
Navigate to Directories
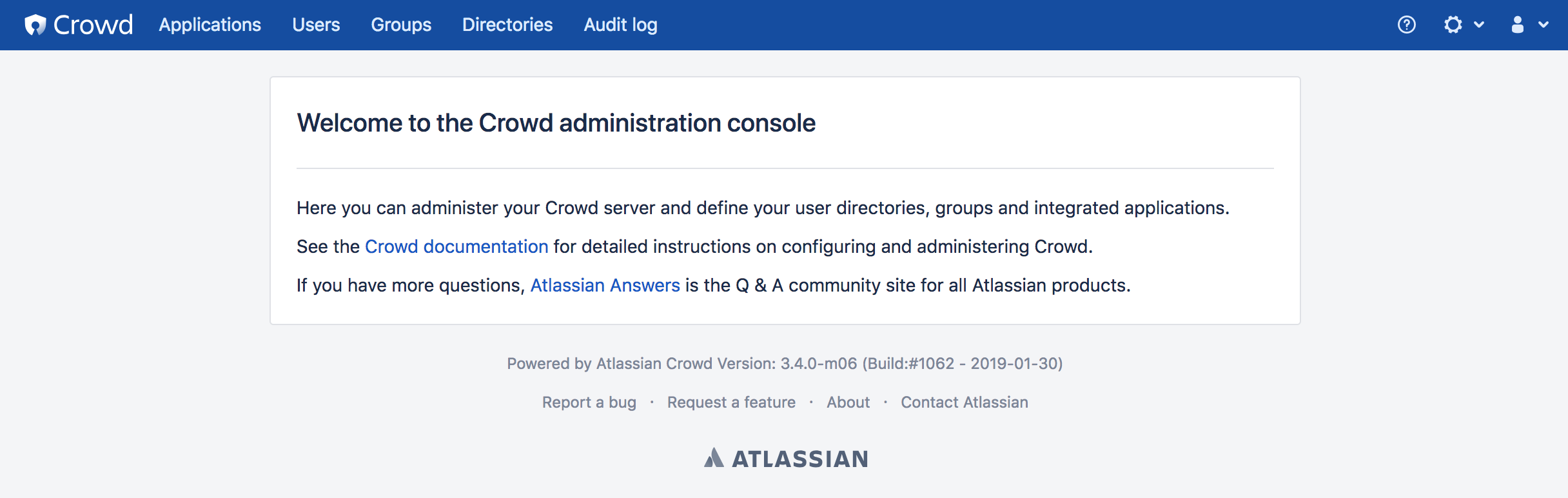pyautogui.click(x=507, y=25)
